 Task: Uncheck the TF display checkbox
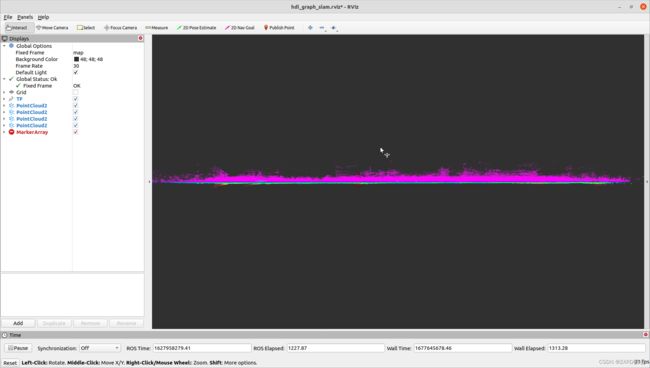tap(75, 99)
